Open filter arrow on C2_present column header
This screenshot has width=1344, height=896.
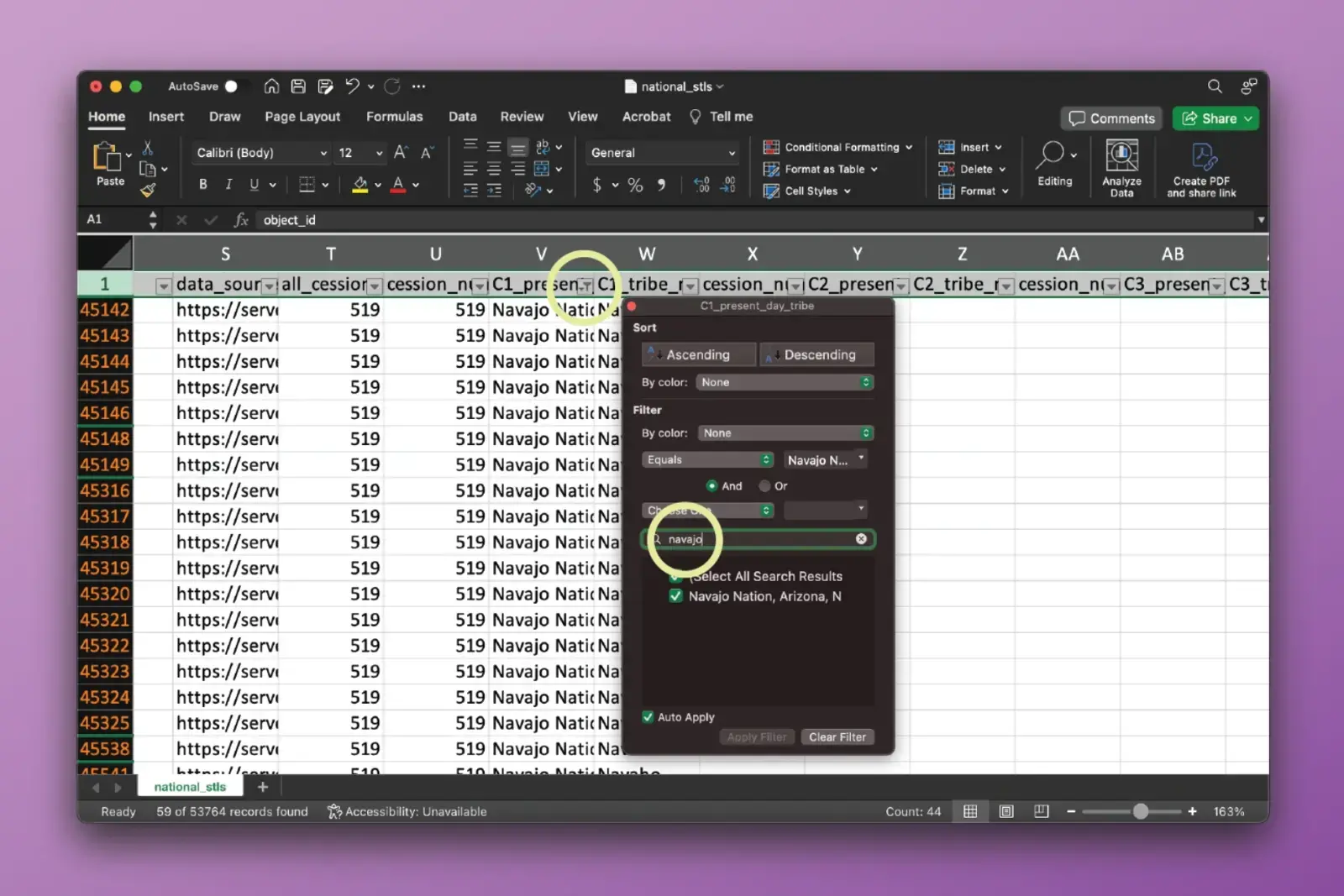coord(900,286)
